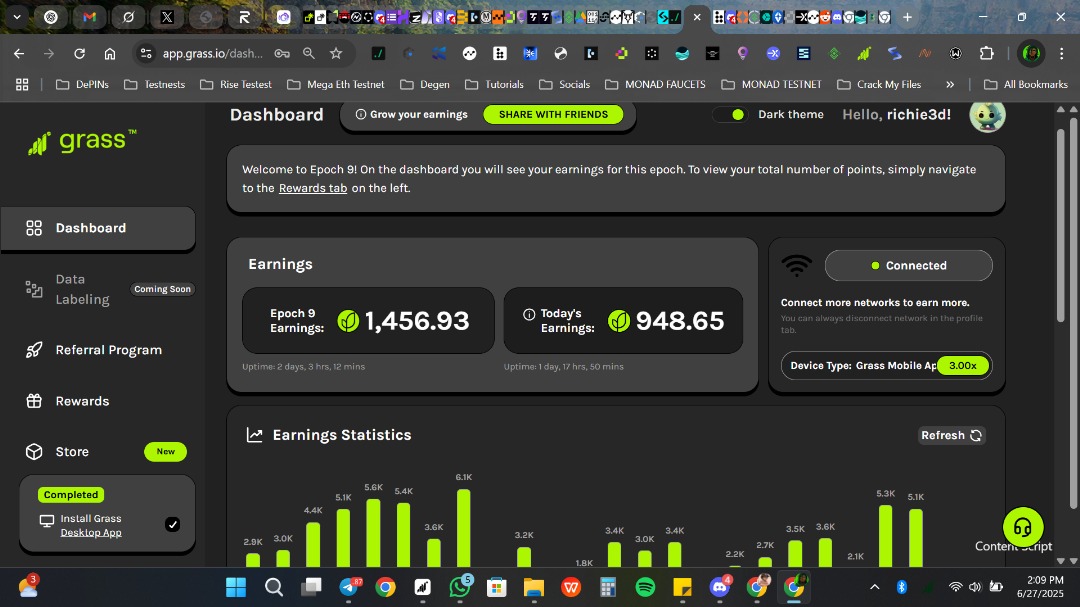Bookmark this page with the star icon
This screenshot has width=1080, height=607.
336,54
